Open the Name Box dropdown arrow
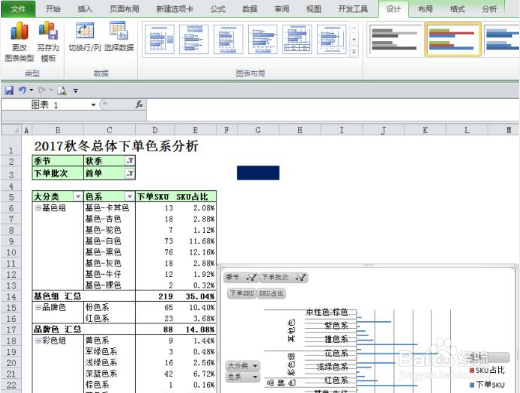 point(93,105)
